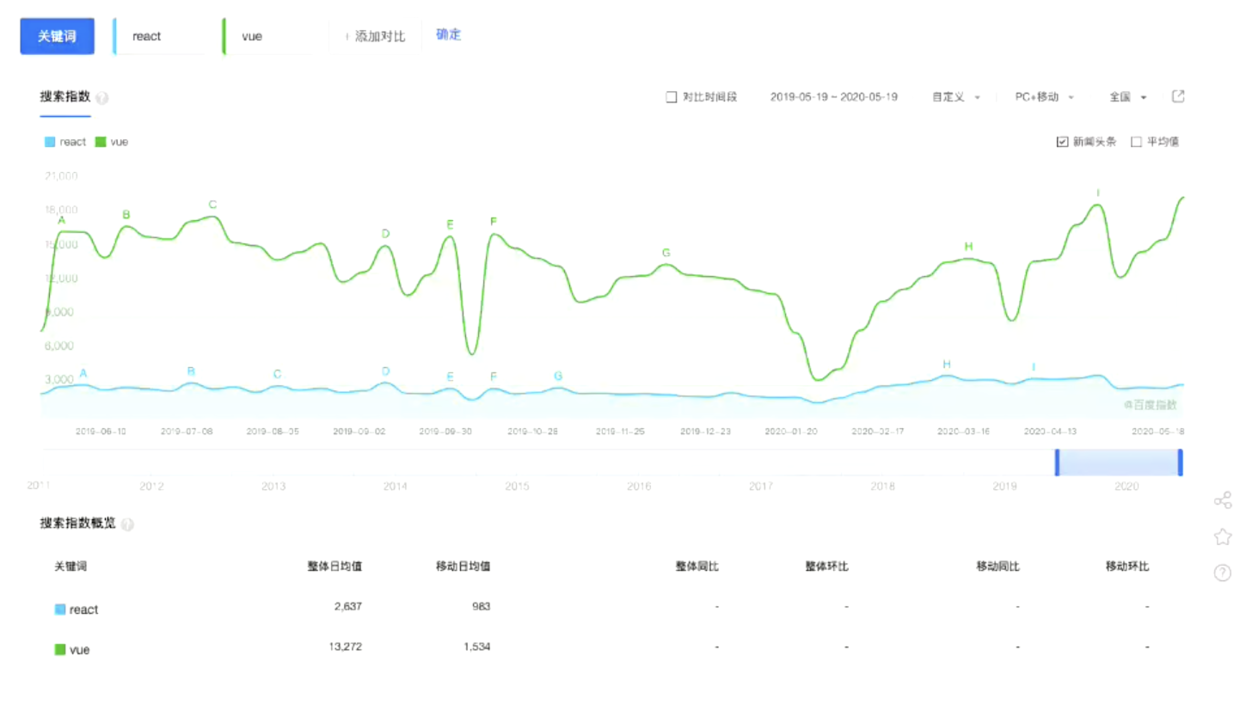Click green news marker B on vue line
The width and height of the screenshot is (1240, 717).
point(126,215)
